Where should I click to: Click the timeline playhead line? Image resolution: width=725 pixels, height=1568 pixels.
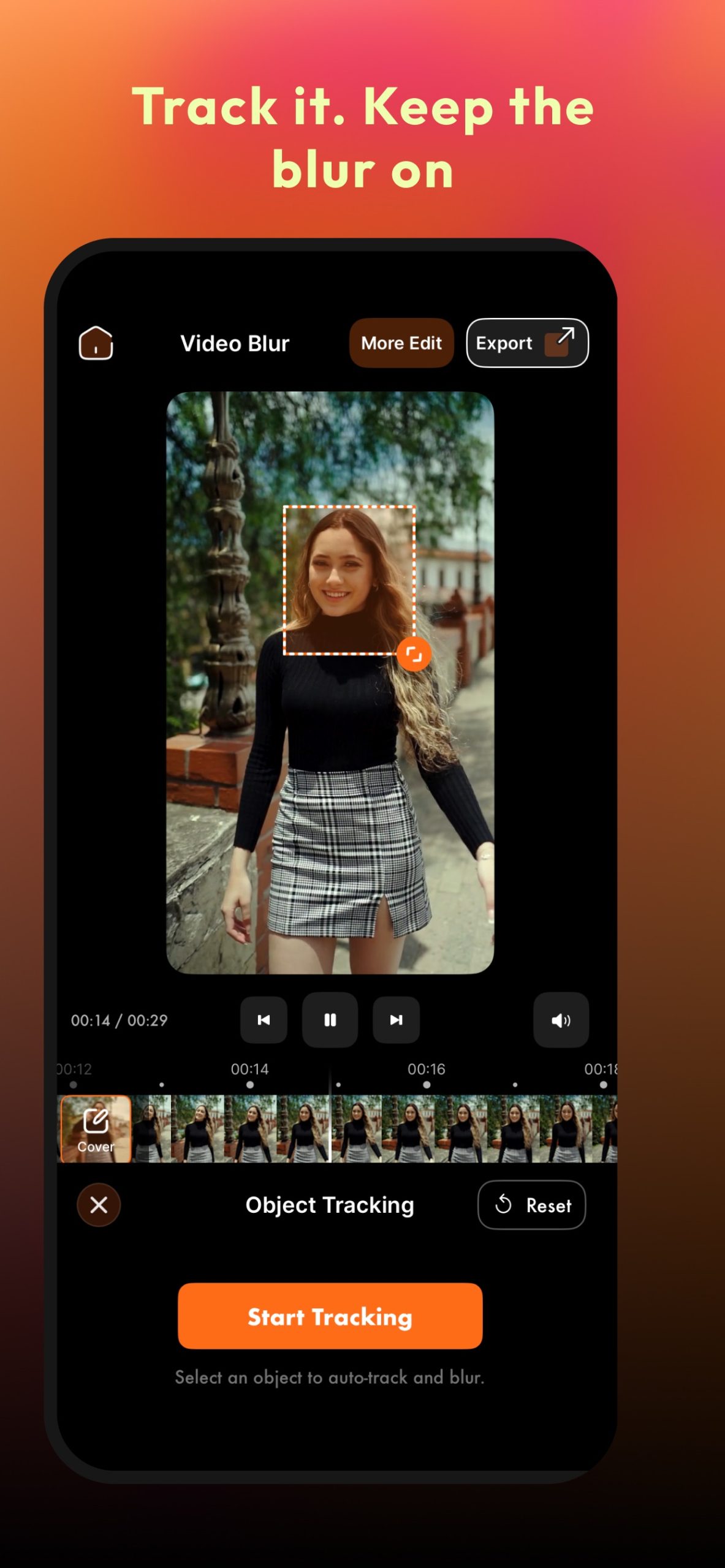[330, 1115]
